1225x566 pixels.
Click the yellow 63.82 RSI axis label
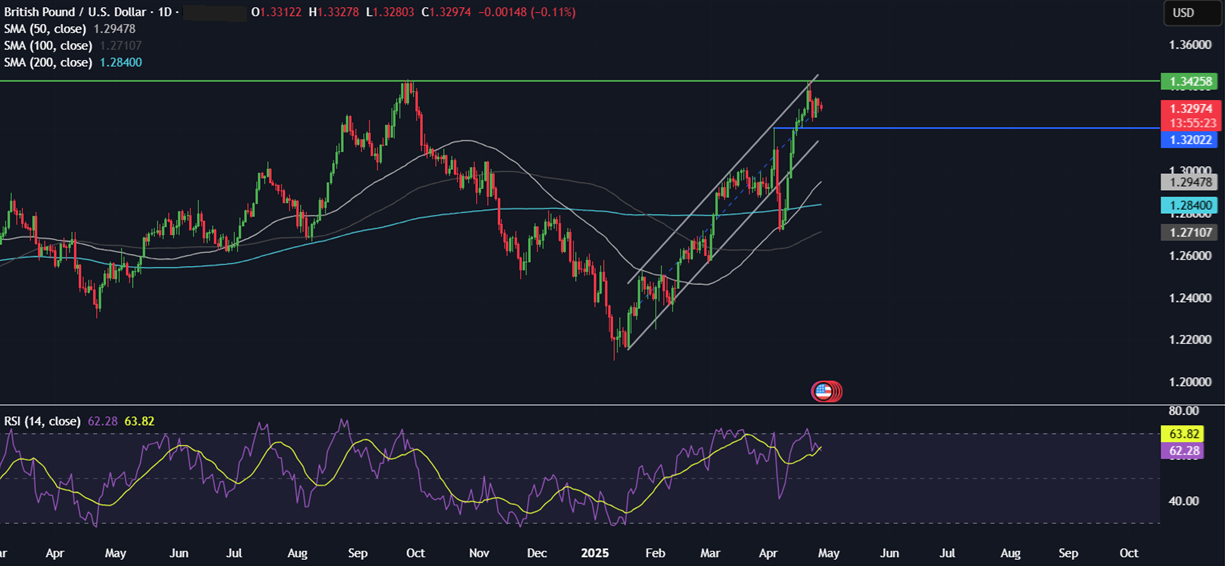coord(1184,435)
